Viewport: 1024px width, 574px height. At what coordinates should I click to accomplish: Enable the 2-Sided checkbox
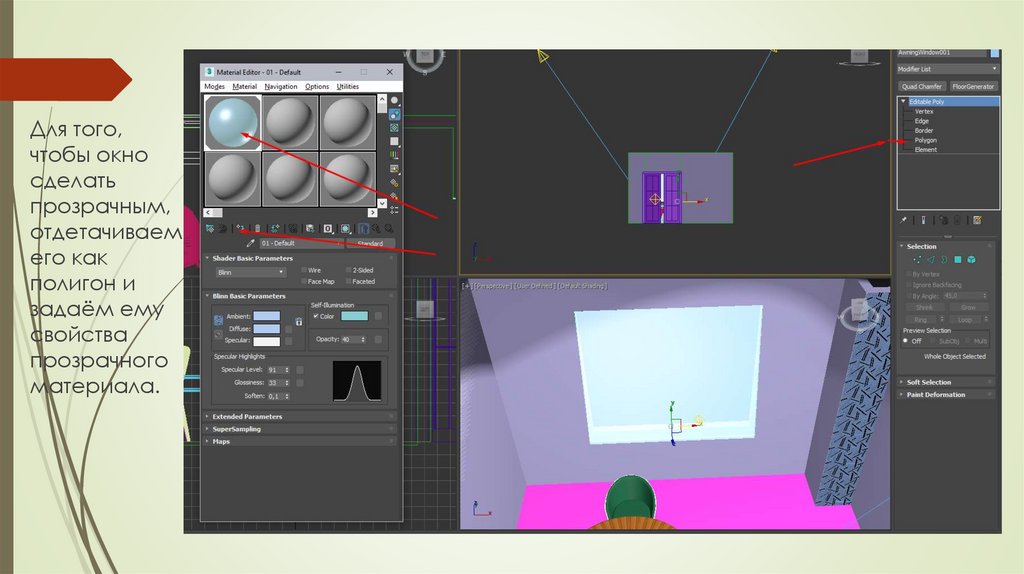(348, 270)
